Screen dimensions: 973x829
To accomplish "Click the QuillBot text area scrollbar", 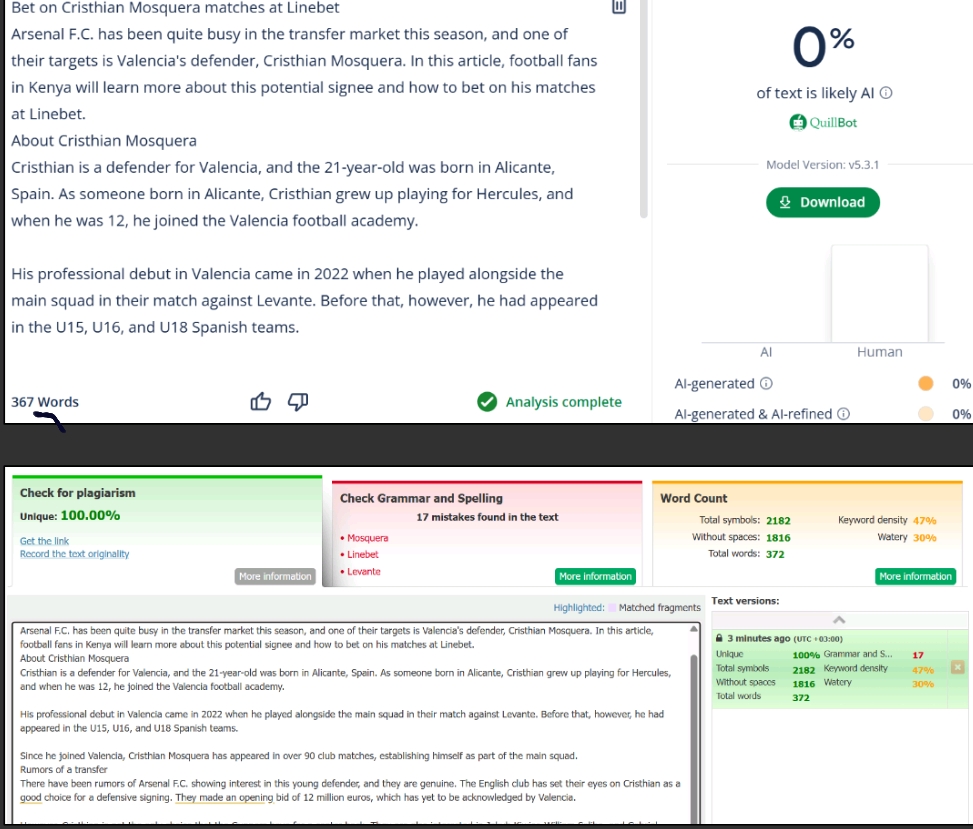I will (643, 109).
